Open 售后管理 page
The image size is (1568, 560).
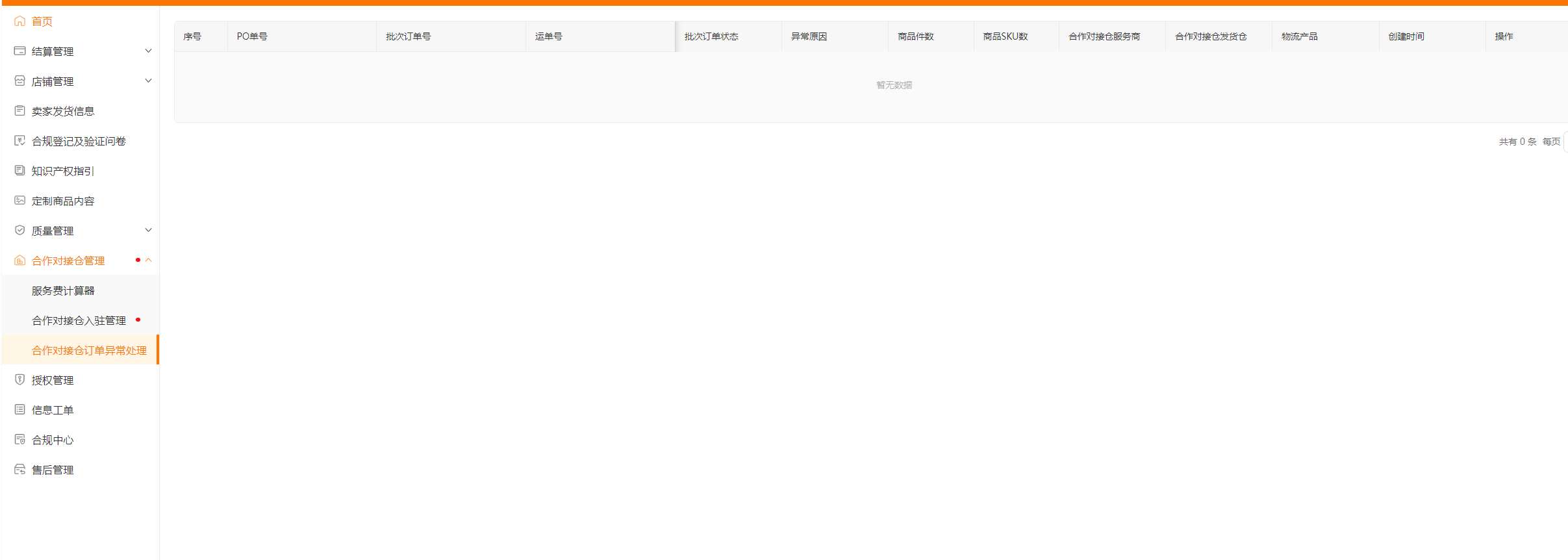point(53,470)
